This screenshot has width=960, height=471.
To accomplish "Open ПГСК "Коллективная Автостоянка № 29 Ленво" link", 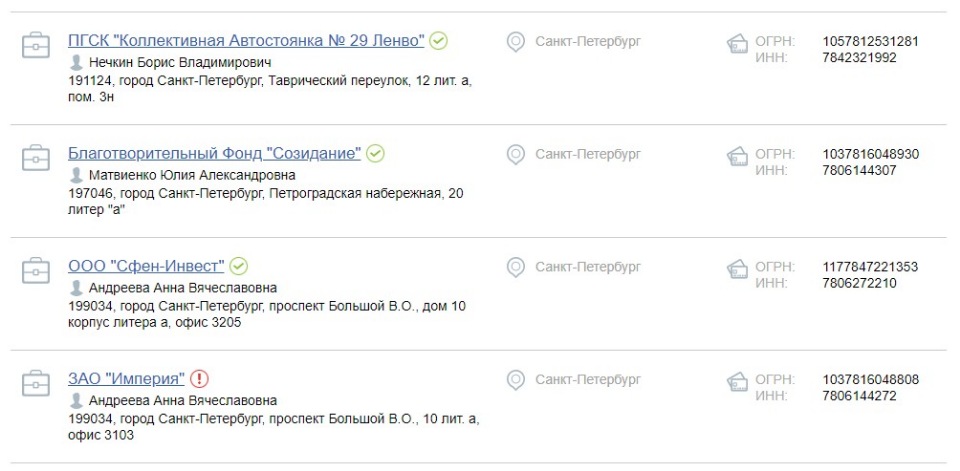I will pos(246,41).
